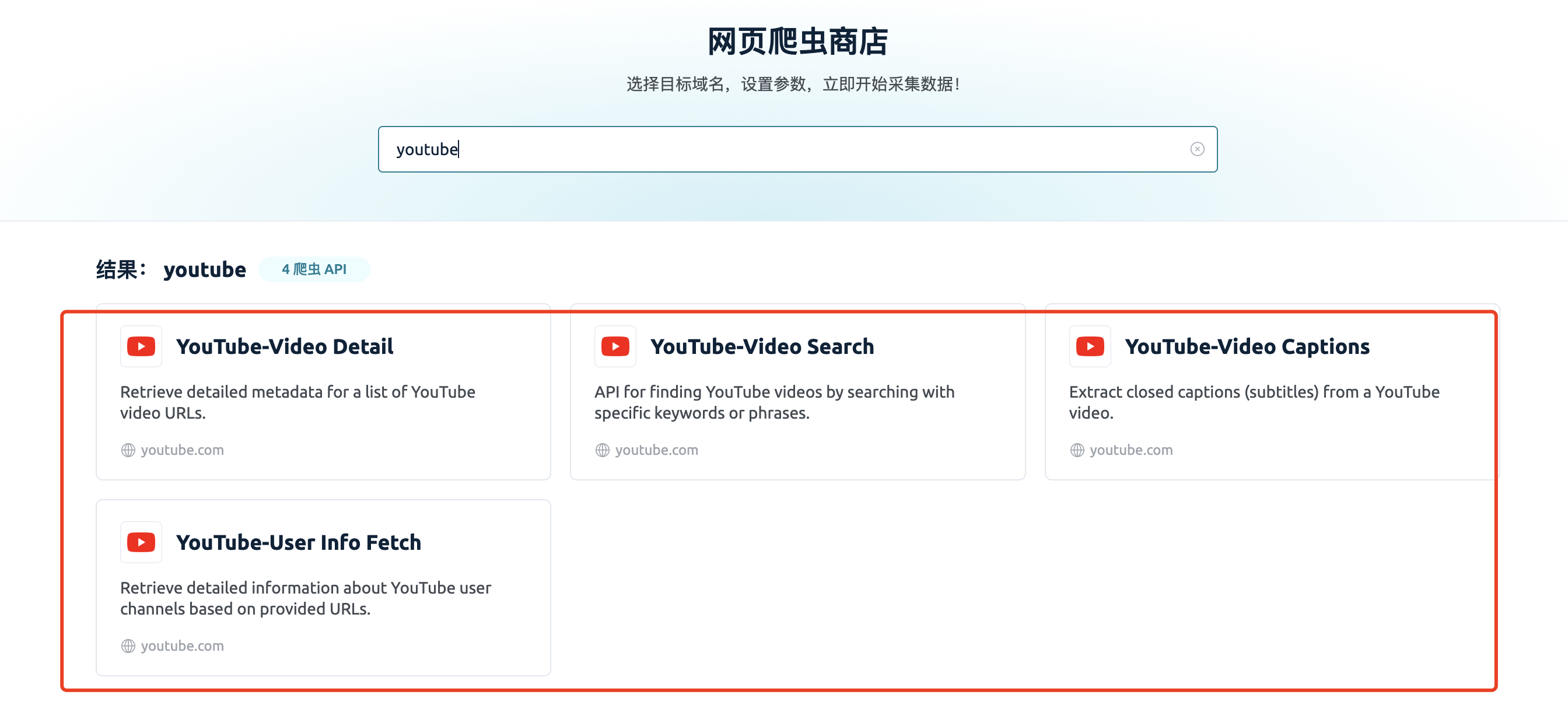
Task: Open YouTube-Video Captions title
Action: pyautogui.click(x=1247, y=346)
